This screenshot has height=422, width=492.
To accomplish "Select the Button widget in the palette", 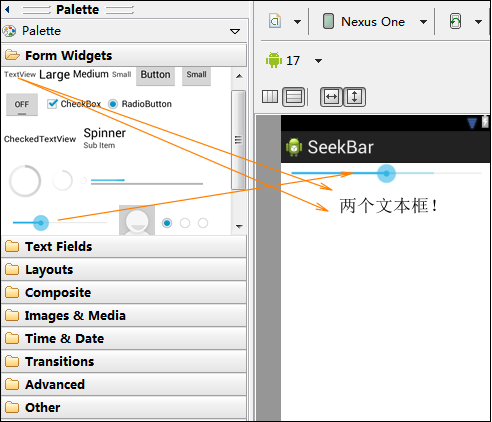I will click(x=155, y=76).
